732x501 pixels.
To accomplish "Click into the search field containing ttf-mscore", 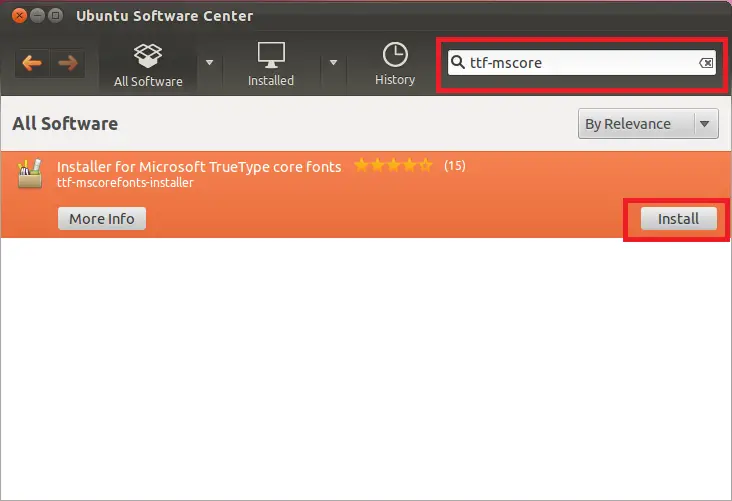I will [581, 63].
